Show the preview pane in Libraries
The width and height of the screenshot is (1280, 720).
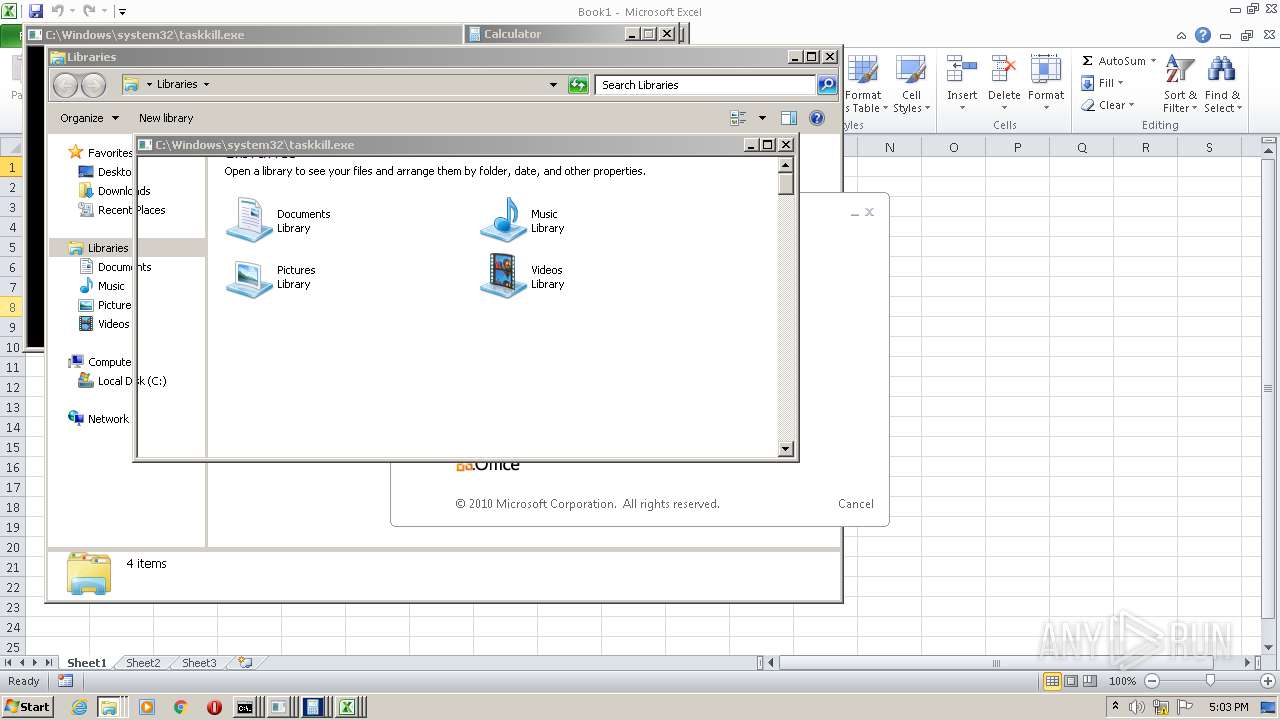pos(788,118)
